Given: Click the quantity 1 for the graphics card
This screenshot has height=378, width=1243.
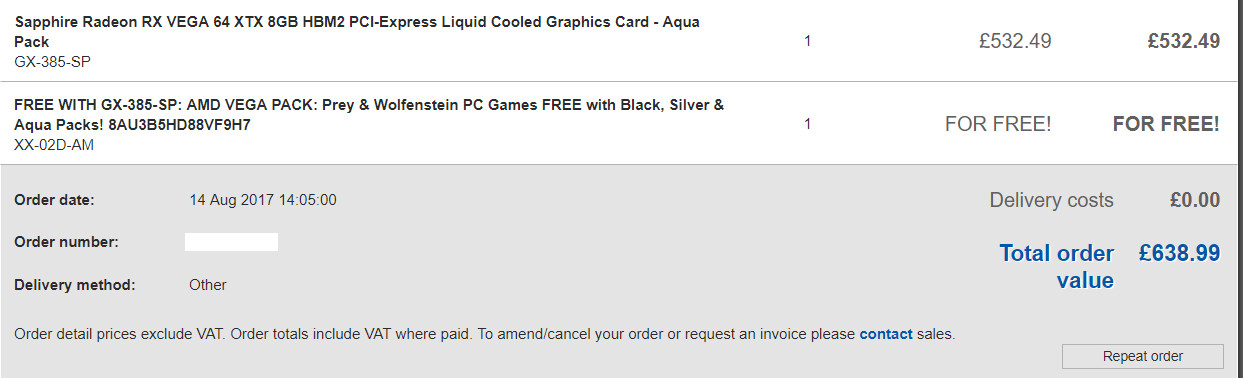Looking at the screenshot, I should pyautogui.click(x=807, y=41).
